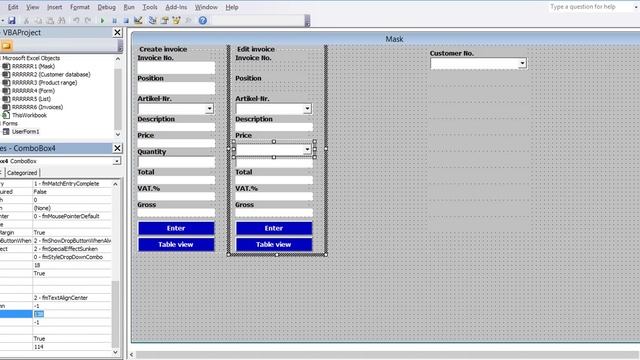Click the Invoice No. field in Create invoice
The width and height of the screenshot is (640, 360).
(176, 68)
